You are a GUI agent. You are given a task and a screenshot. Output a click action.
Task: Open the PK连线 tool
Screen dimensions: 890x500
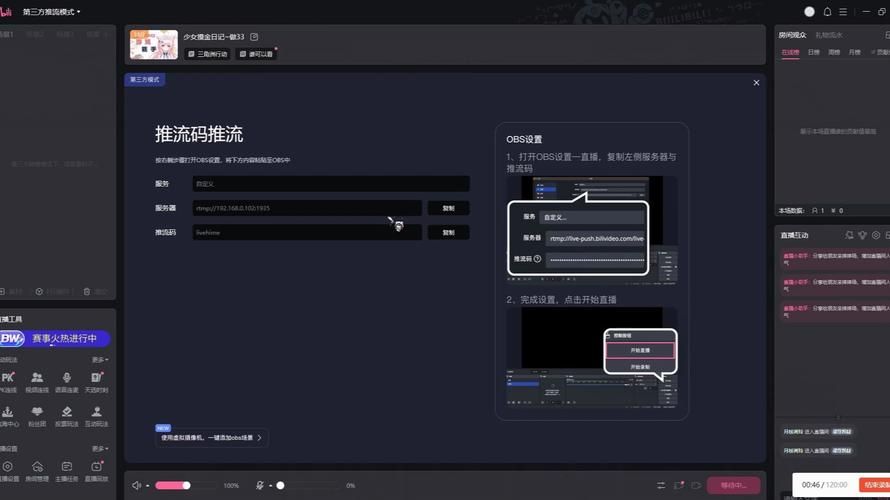pyautogui.click(x=8, y=380)
